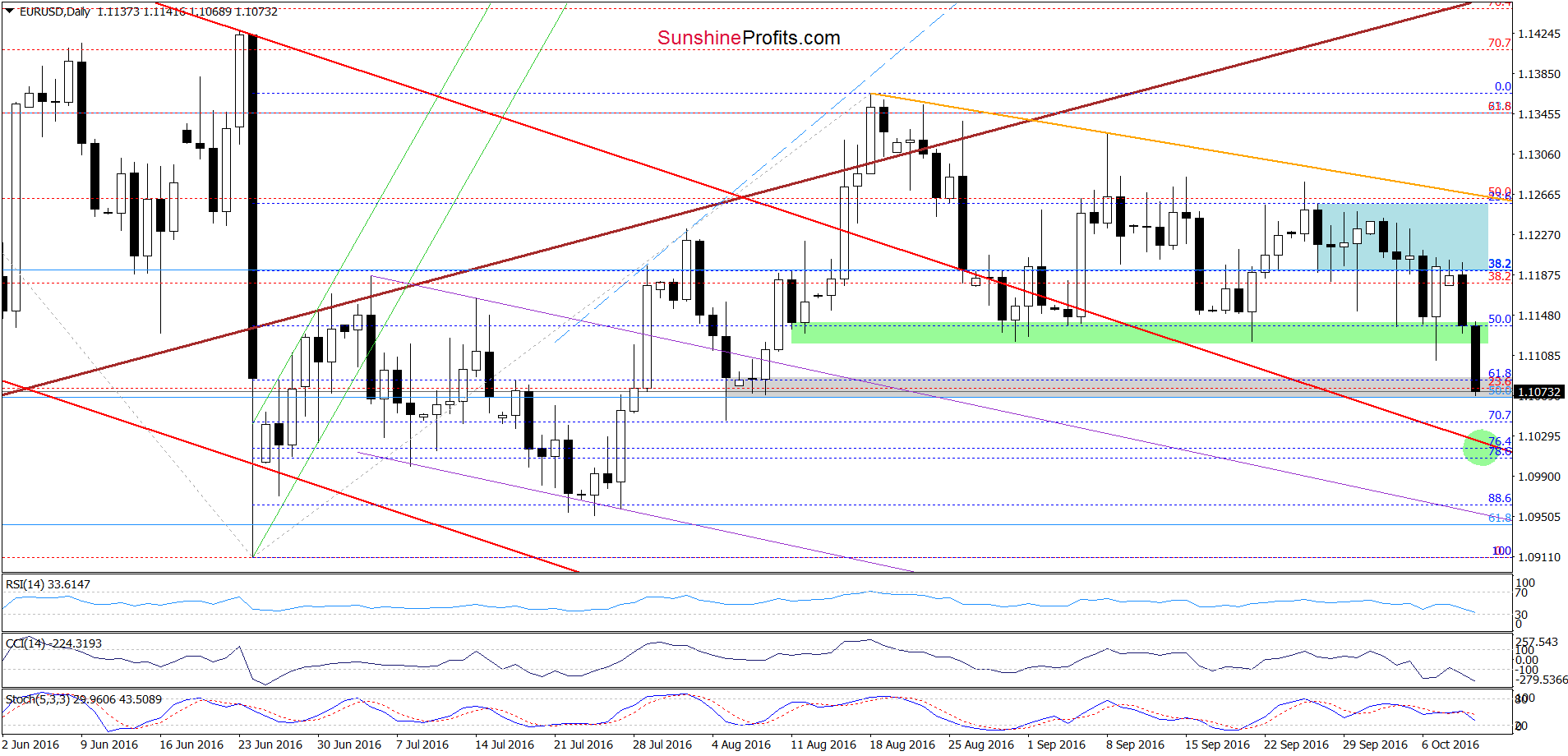Click the 25 Aug 2016 date label
Screen dimensions: 1568x756
[981, 744]
